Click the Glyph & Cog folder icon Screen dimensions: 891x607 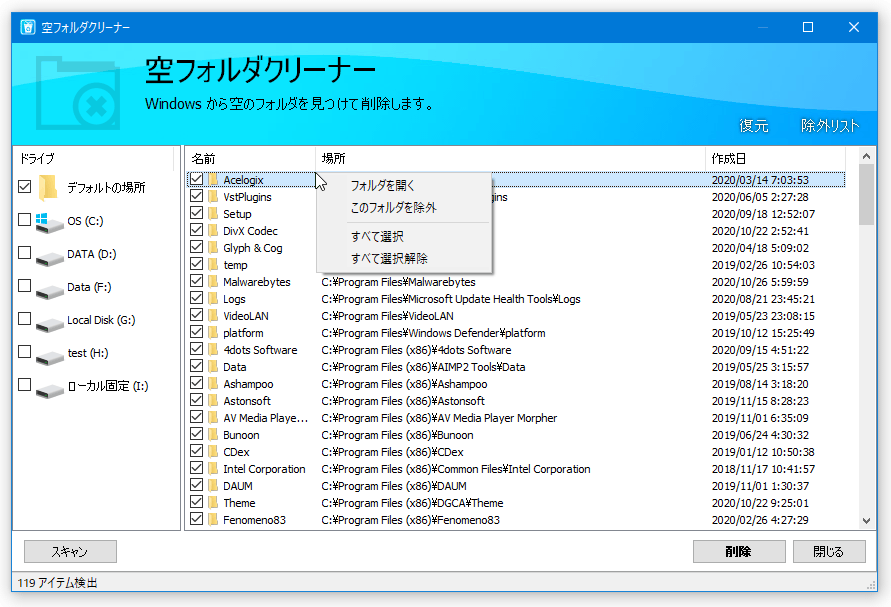click(213, 248)
